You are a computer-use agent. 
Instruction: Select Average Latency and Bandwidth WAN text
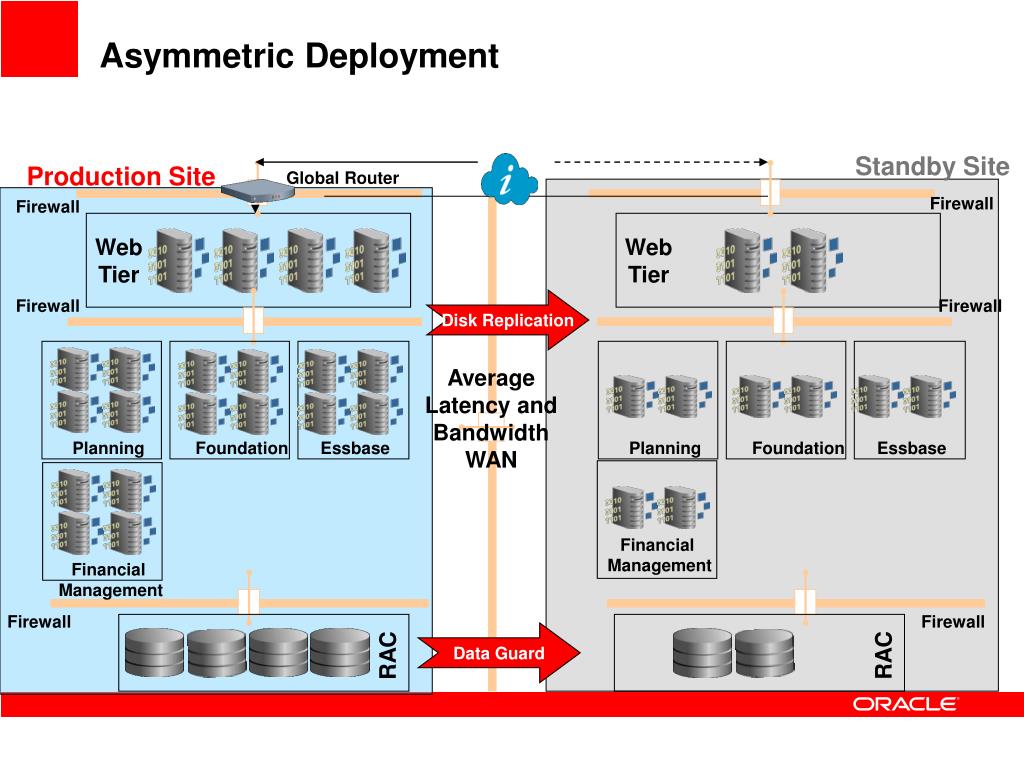click(x=491, y=419)
